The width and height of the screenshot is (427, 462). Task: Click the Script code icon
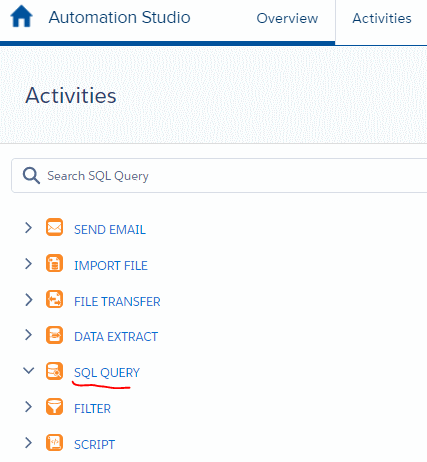[54, 443]
